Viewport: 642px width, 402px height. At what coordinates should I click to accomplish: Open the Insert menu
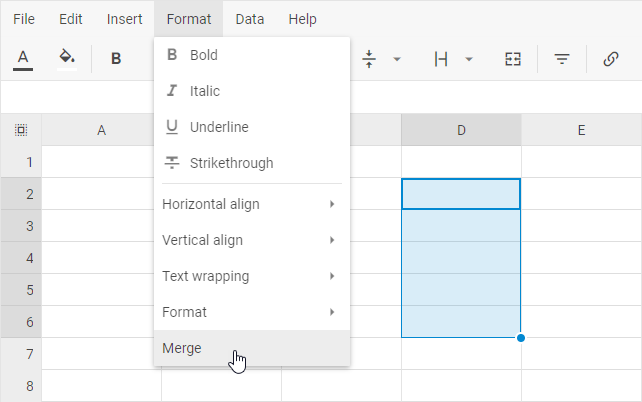point(124,19)
